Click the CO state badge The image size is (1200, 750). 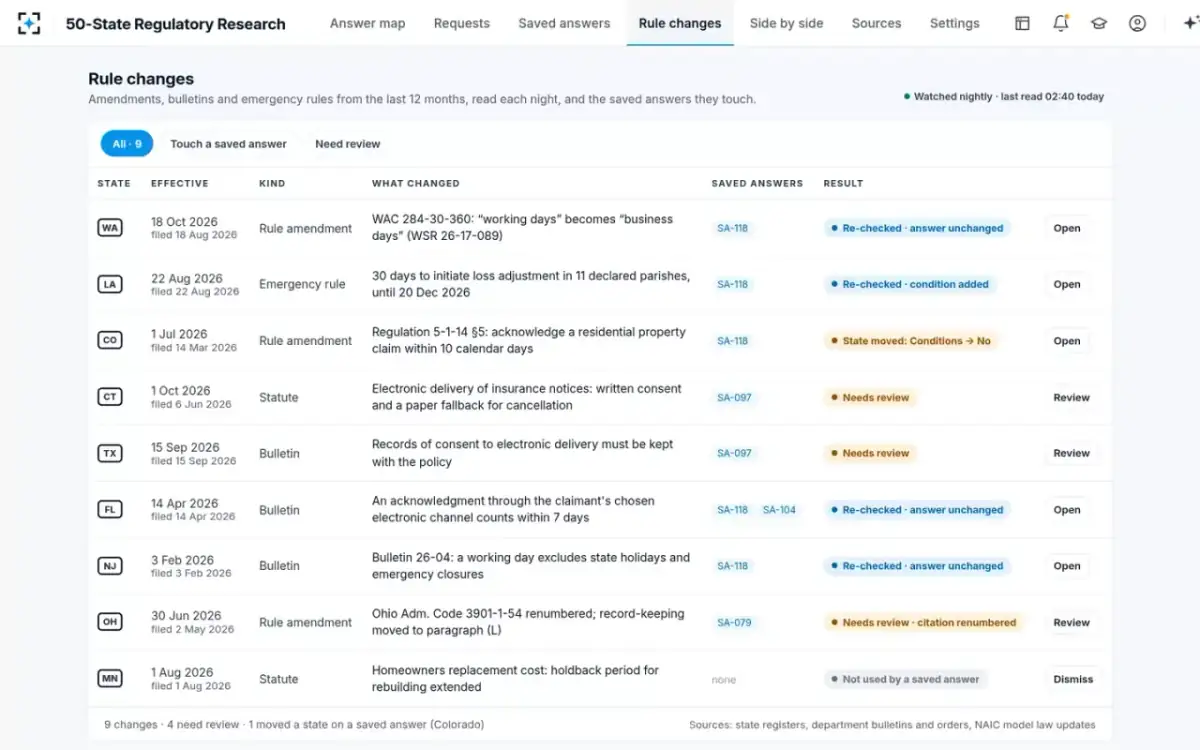coord(110,341)
